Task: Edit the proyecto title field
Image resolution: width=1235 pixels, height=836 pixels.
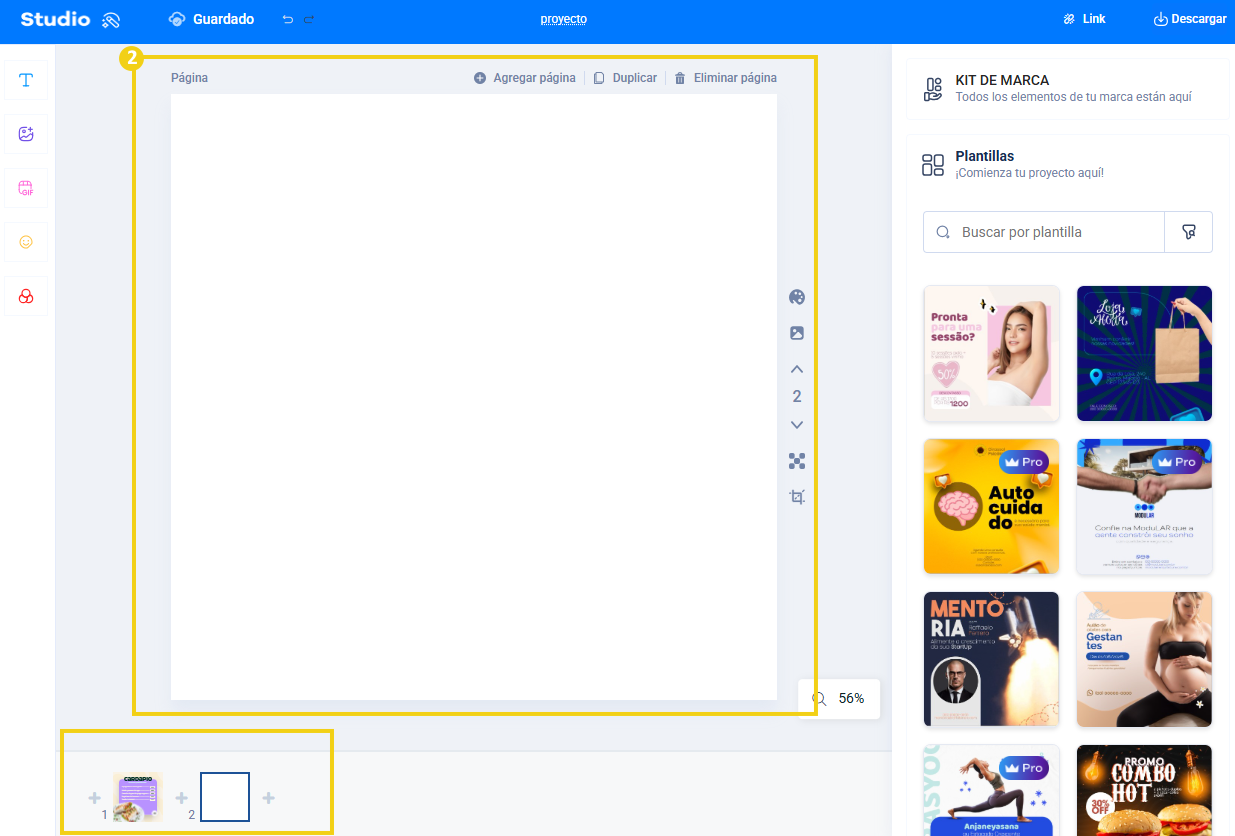Action: click(563, 19)
